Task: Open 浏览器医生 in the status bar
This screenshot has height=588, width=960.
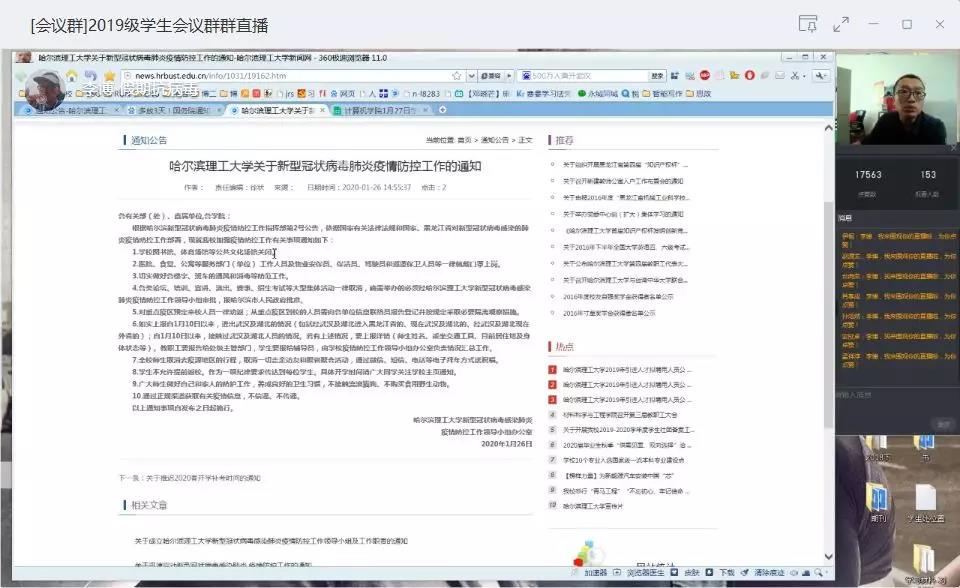Action: click(645, 573)
